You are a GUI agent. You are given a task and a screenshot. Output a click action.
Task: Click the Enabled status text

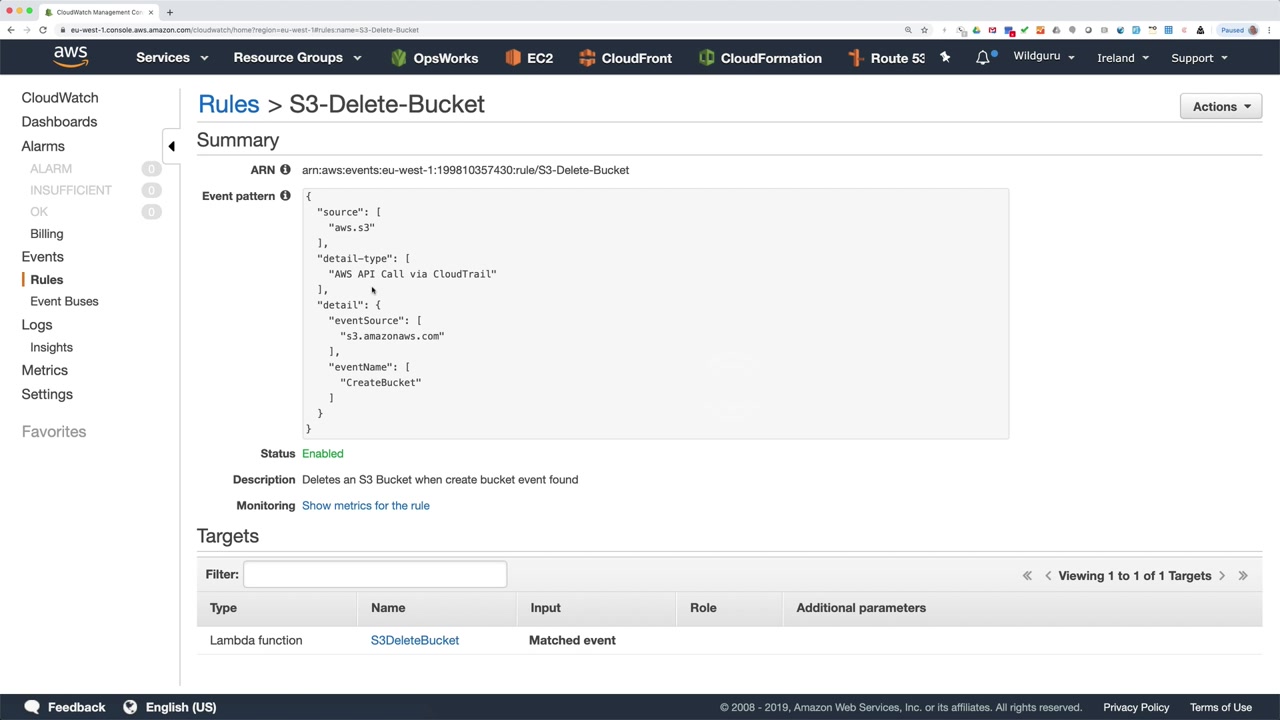pyautogui.click(x=323, y=454)
